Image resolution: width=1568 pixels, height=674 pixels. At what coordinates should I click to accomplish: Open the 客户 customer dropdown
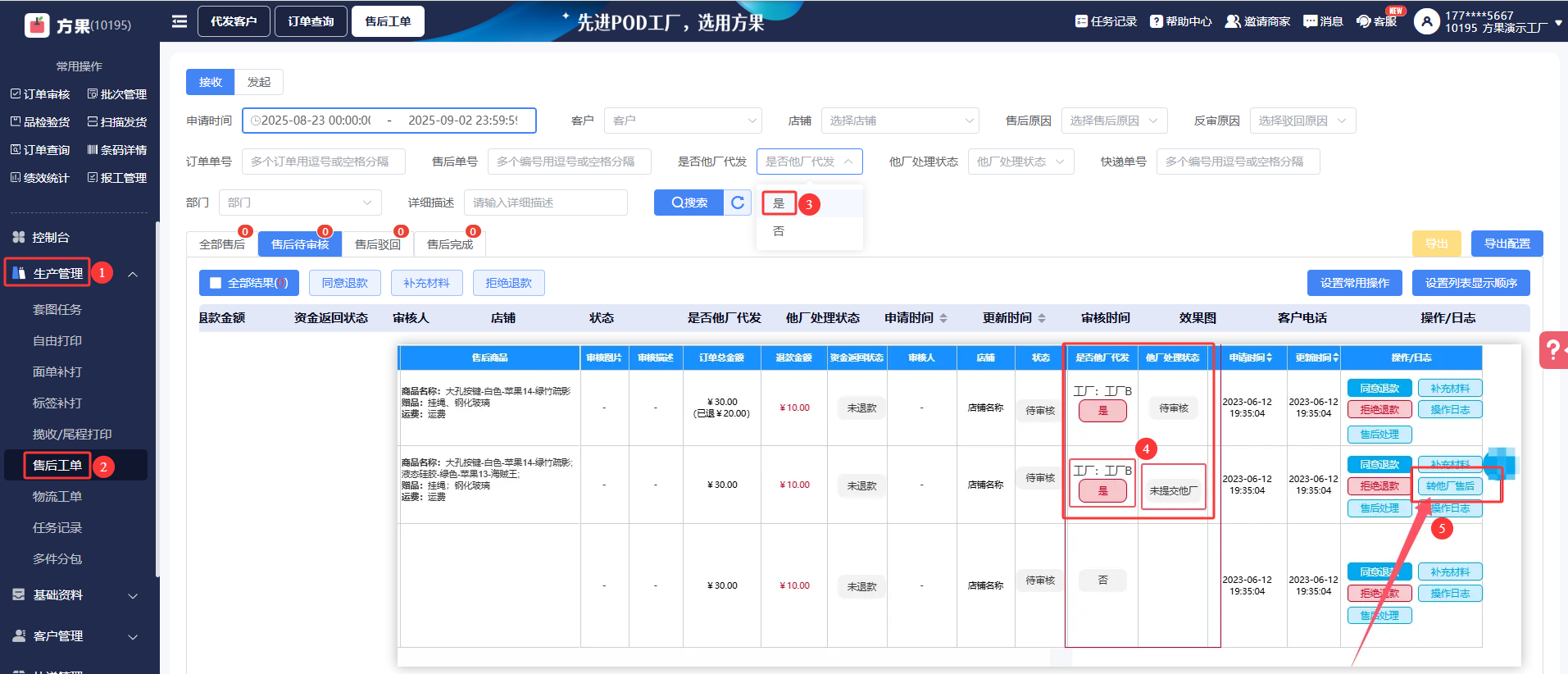pos(683,121)
